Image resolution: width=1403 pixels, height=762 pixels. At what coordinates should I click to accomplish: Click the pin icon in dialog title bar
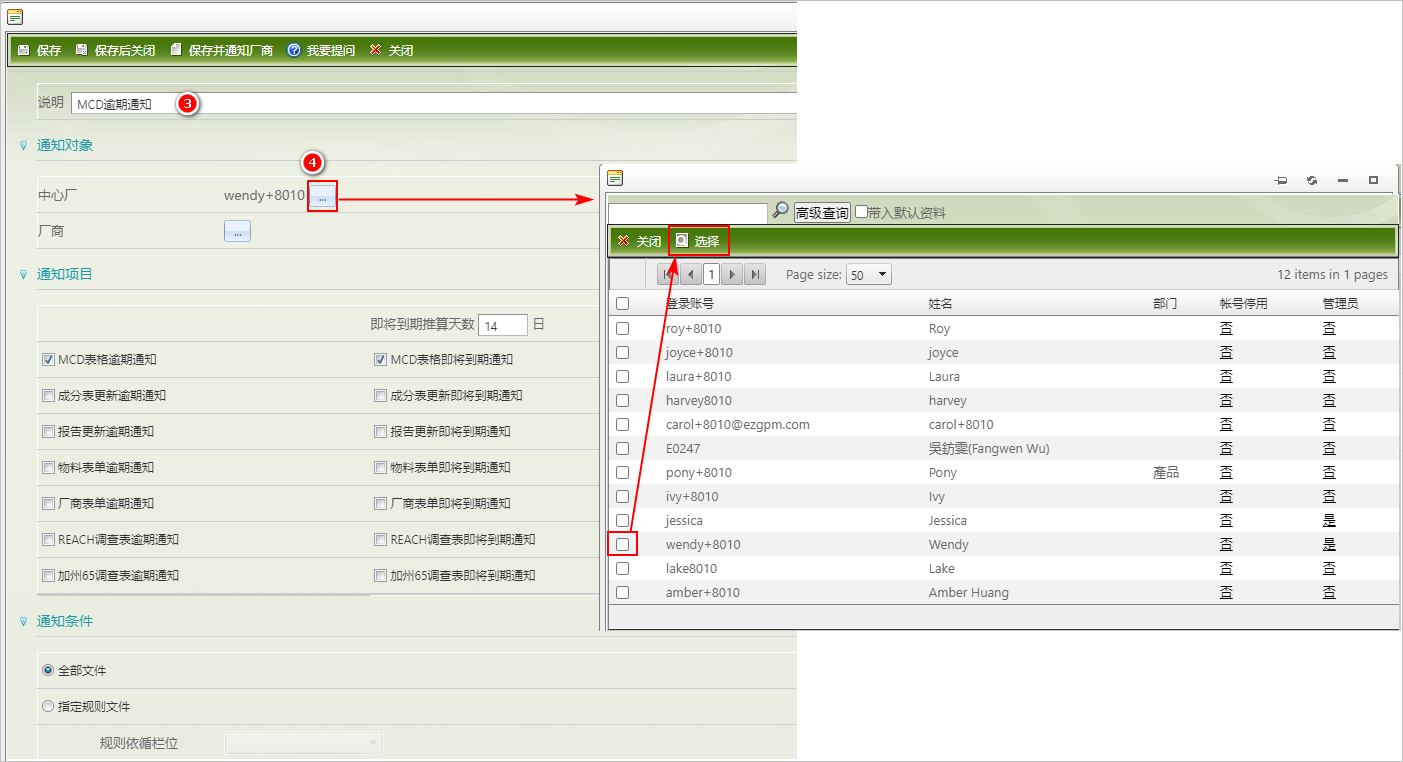(x=1281, y=180)
